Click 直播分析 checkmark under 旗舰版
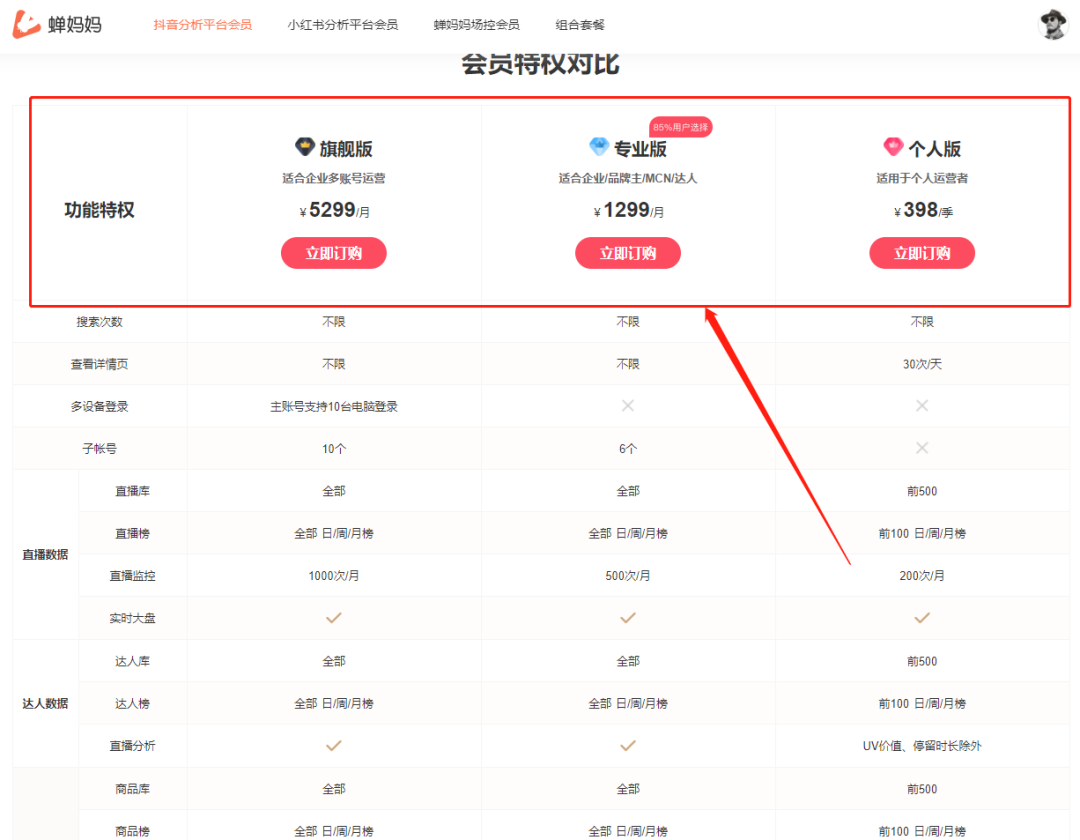1080x840 pixels. 333,746
